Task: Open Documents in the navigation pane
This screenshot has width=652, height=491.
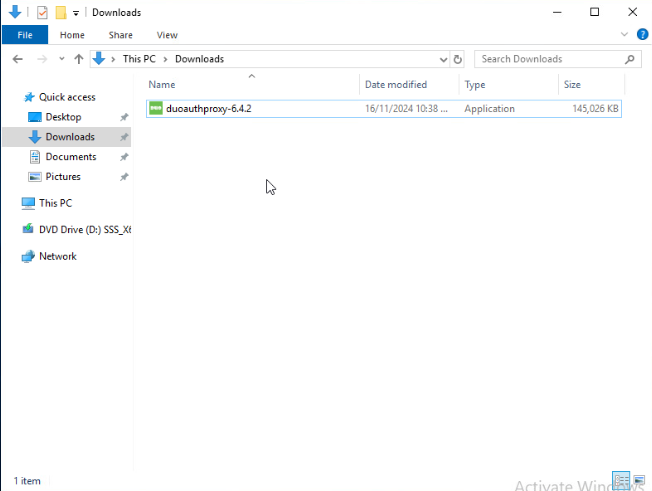Action: pos(71,157)
